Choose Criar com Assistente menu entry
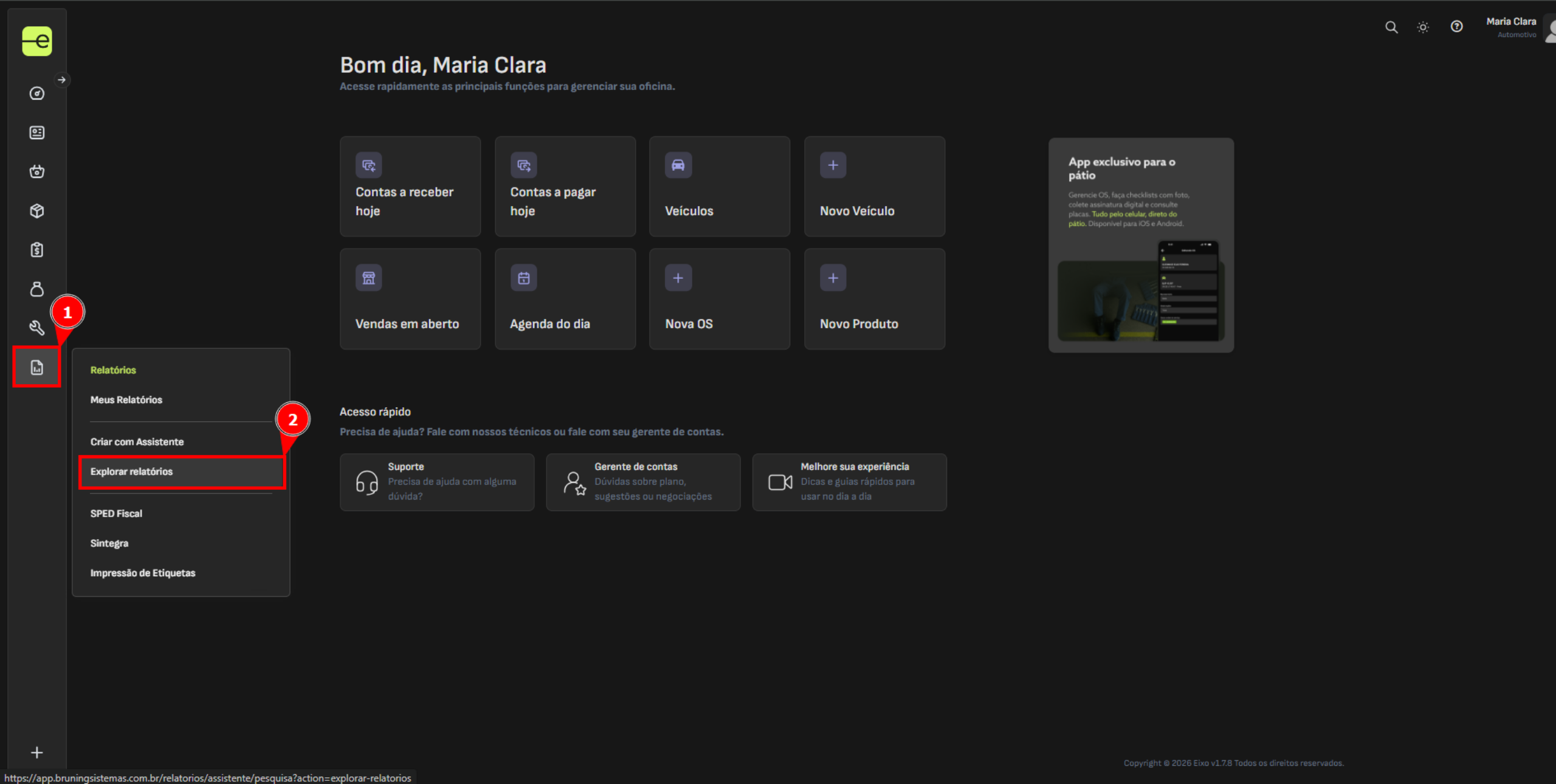This screenshot has width=1556, height=784. point(137,442)
